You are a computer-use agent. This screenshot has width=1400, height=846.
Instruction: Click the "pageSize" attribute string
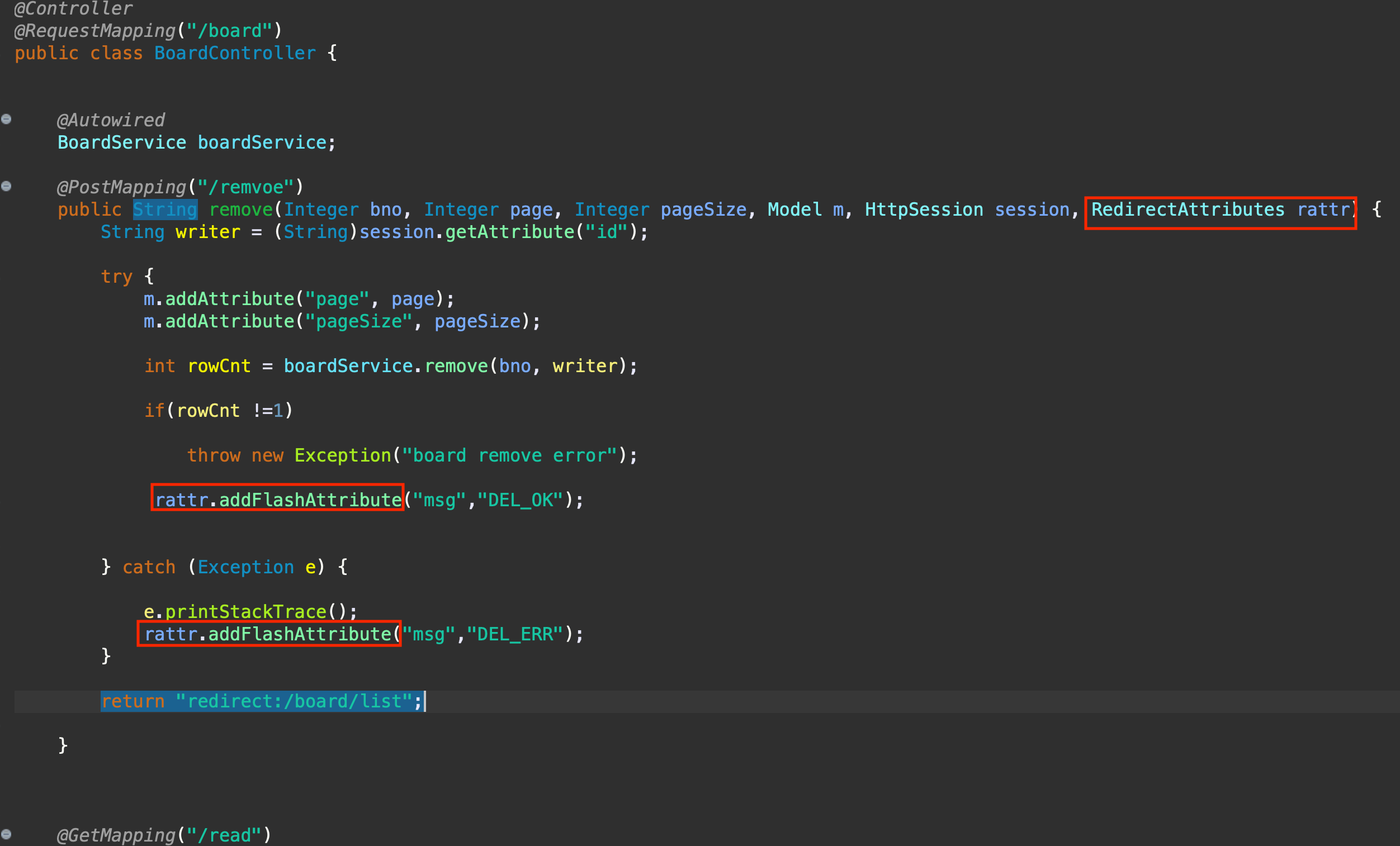[358, 321]
